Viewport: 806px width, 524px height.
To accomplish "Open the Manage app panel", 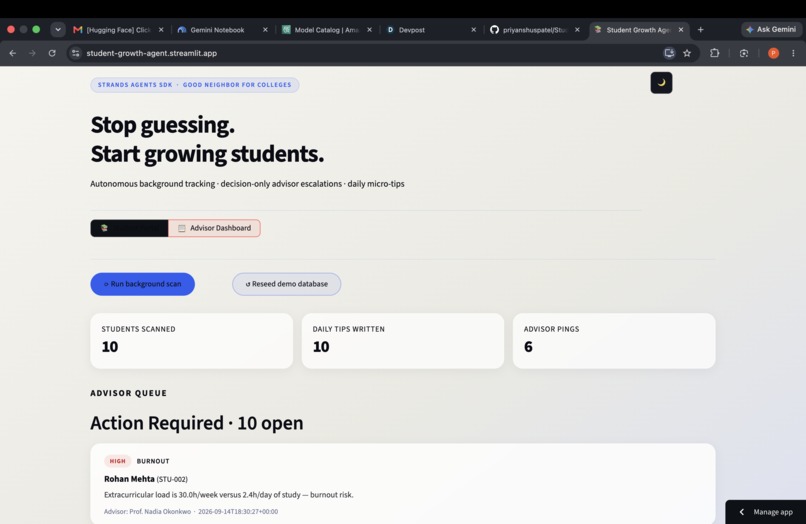I will tap(766, 512).
